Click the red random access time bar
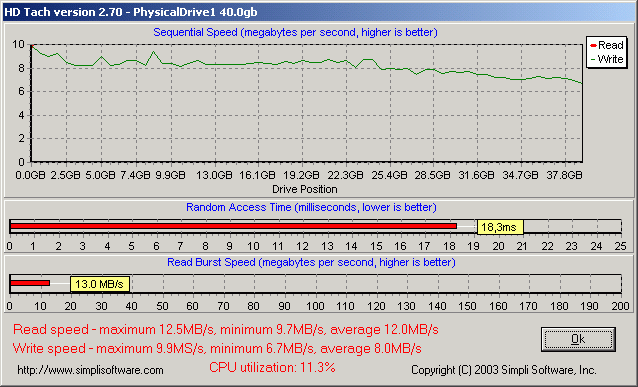Viewport: 638px width, 387px height. click(x=233, y=226)
